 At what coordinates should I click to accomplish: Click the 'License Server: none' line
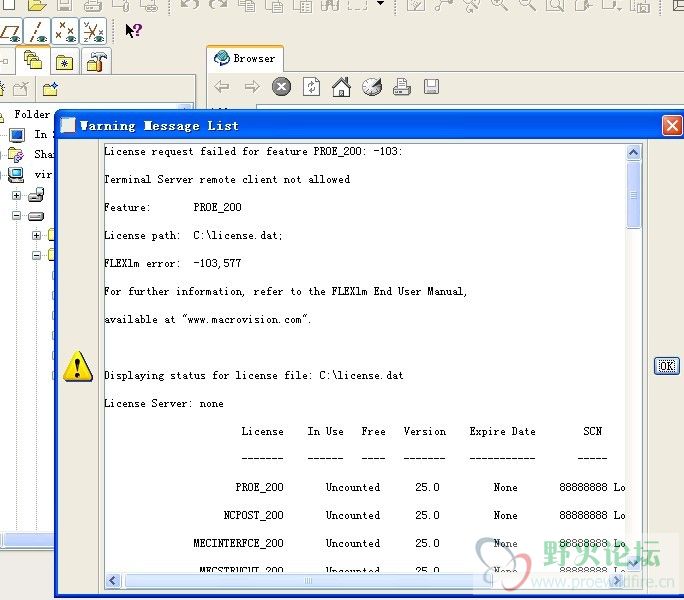pyautogui.click(x=164, y=404)
